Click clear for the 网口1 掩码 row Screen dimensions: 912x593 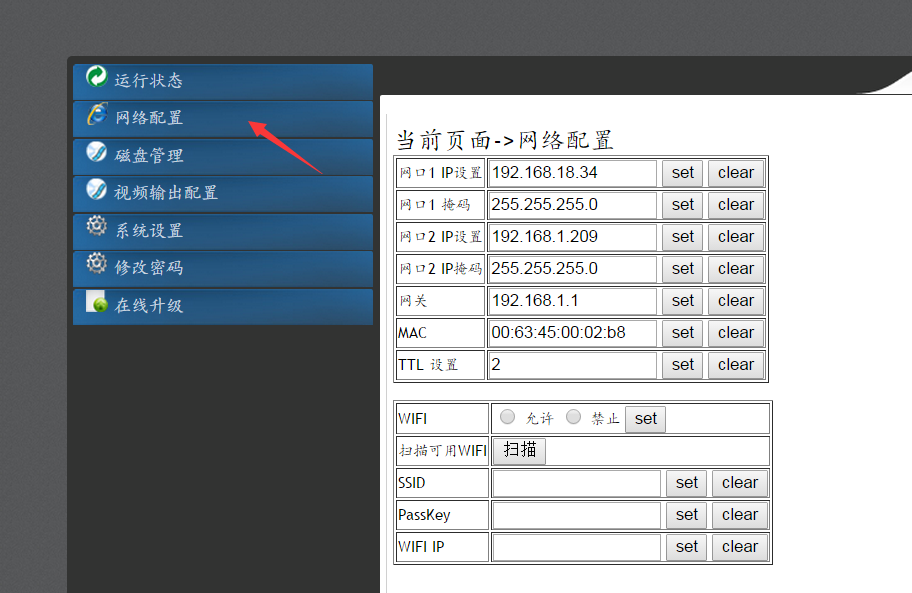(x=736, y=205)
